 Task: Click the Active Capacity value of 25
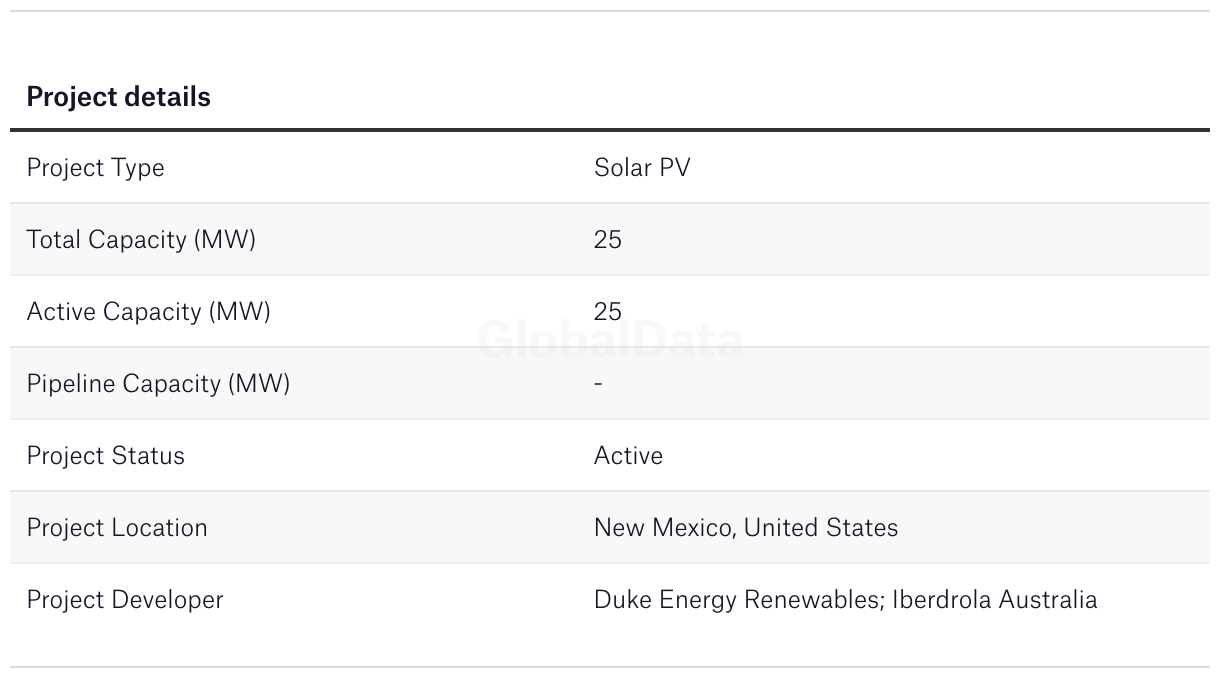tap(607, 311)
